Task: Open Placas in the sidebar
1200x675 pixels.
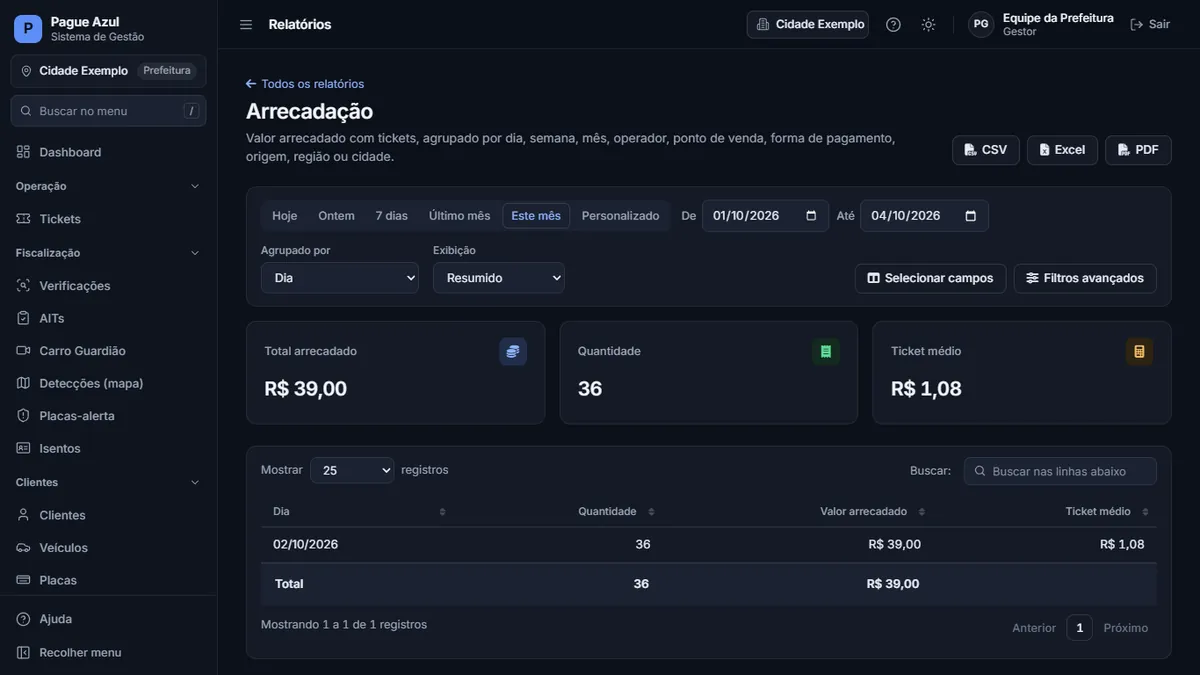Action: 108,580
